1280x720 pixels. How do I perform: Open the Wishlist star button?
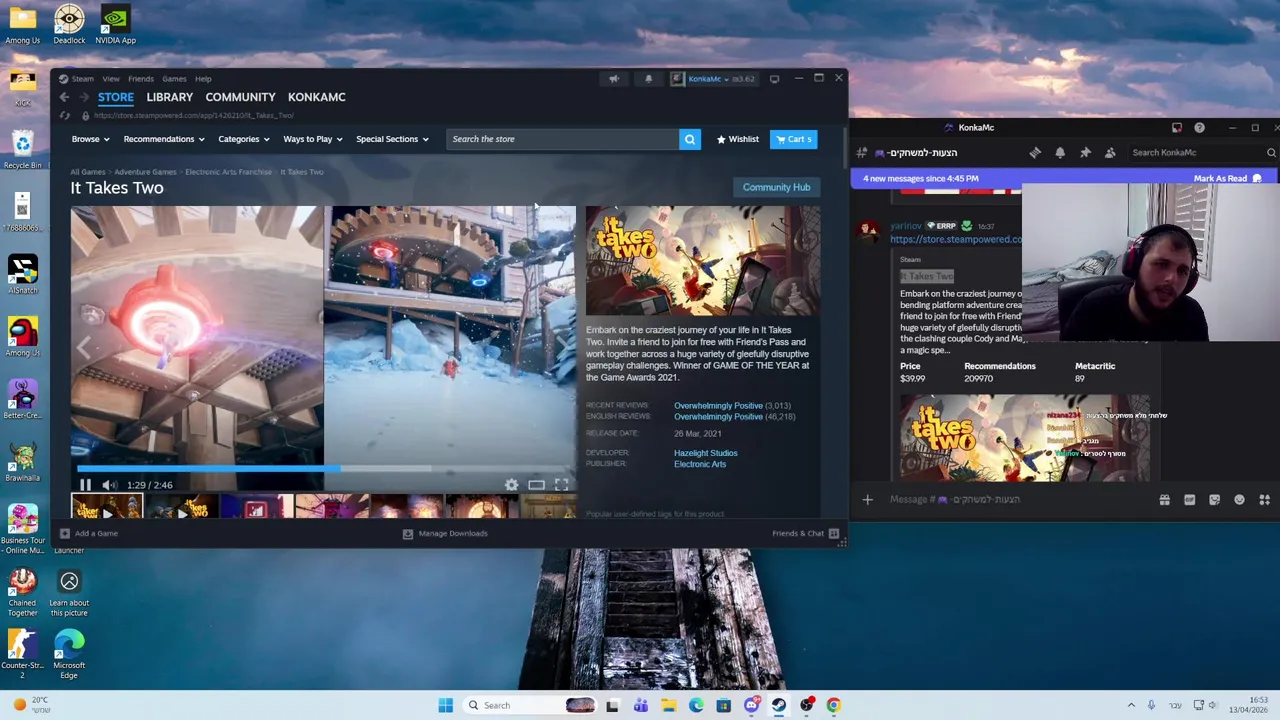738,139
